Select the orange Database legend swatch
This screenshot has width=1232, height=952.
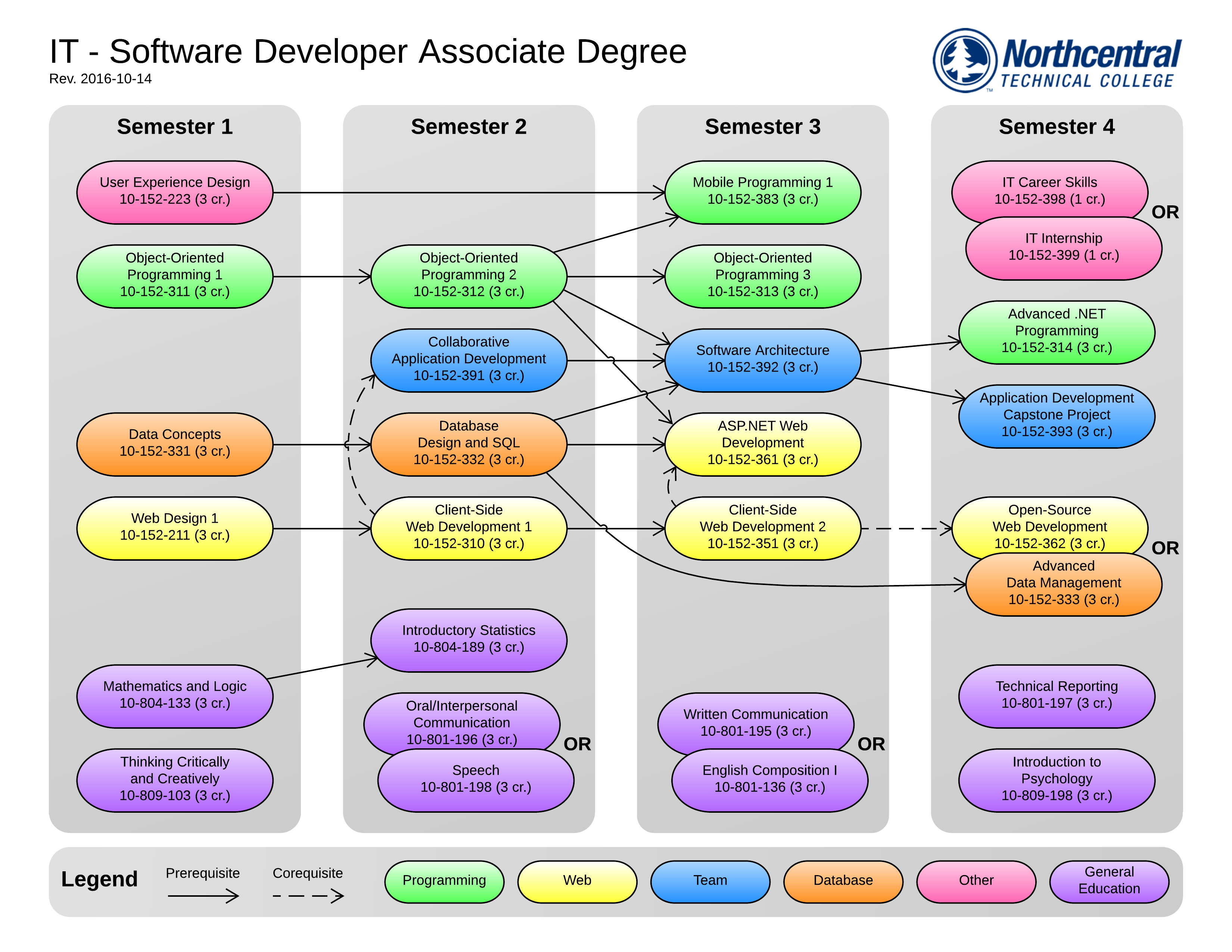843,881
